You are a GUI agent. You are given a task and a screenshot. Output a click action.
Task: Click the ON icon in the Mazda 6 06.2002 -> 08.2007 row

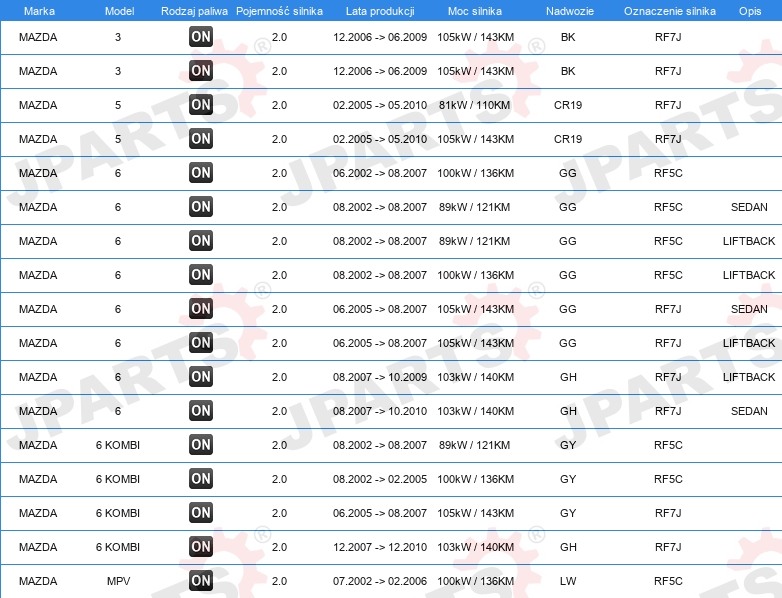pos(201,173)
